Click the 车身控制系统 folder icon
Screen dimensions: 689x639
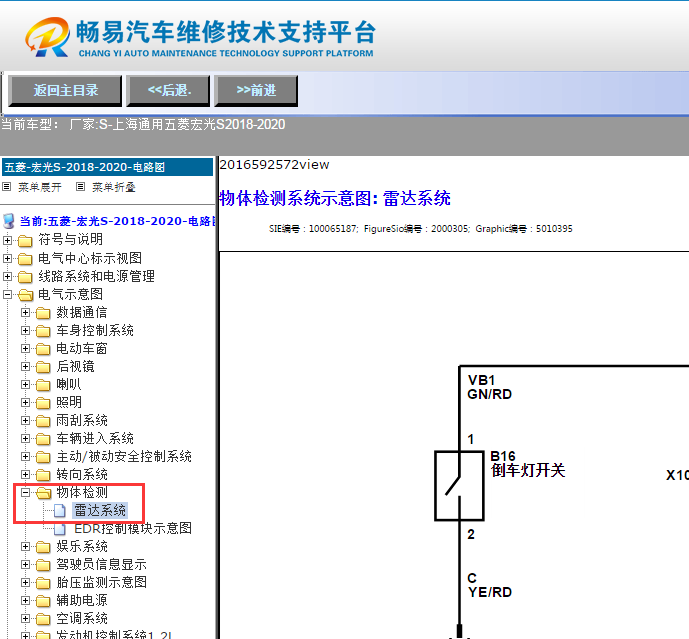point(43,331)
